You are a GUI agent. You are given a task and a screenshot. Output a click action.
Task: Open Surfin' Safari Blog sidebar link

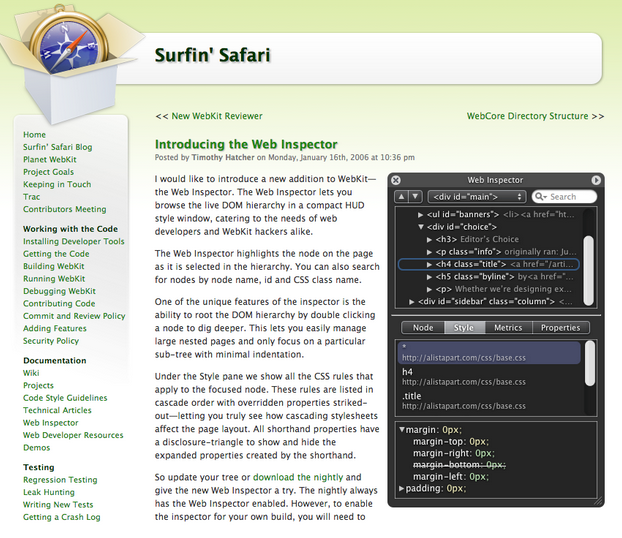point(58,147)
